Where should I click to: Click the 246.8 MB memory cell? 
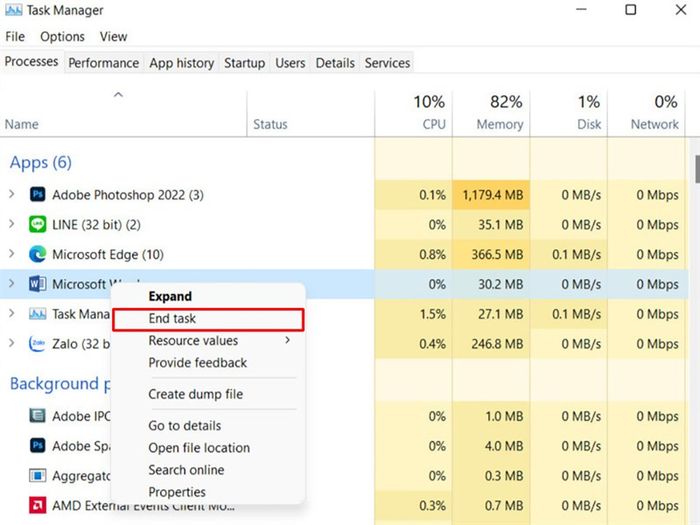point(491,344)
